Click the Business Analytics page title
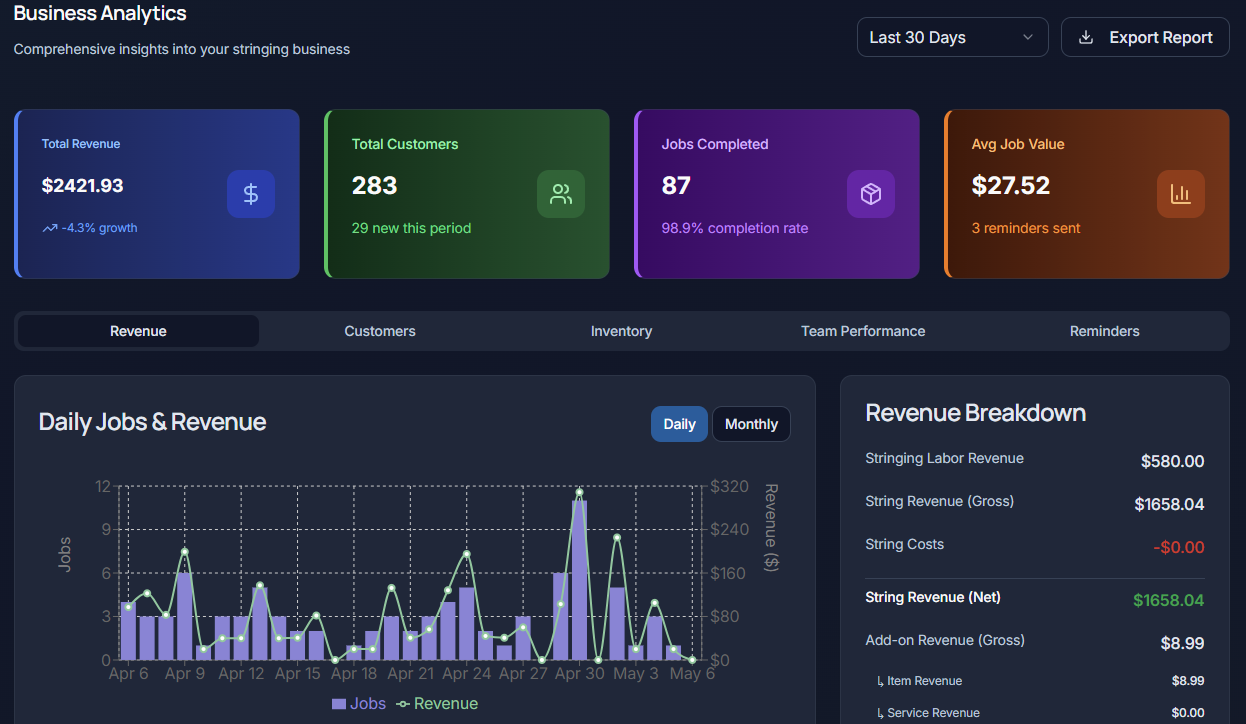 click(x=100, y=13)
